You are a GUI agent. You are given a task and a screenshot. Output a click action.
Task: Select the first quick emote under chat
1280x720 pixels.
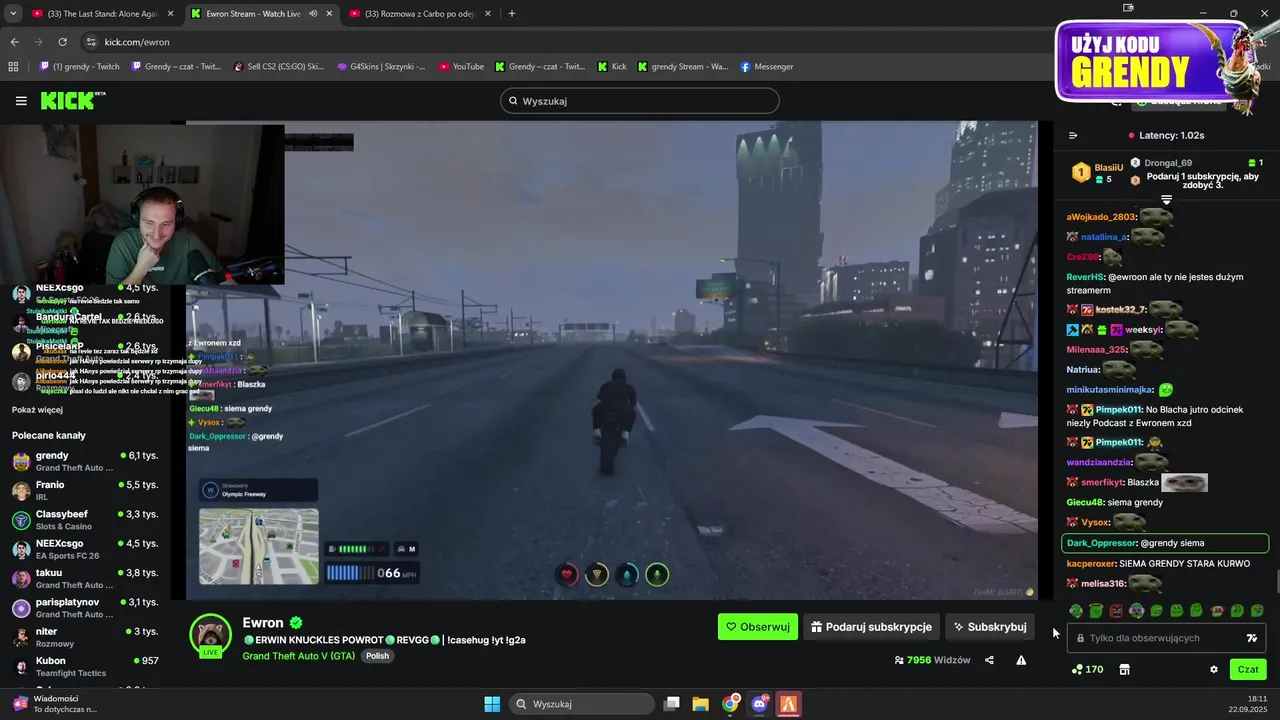pos(1076,610)
